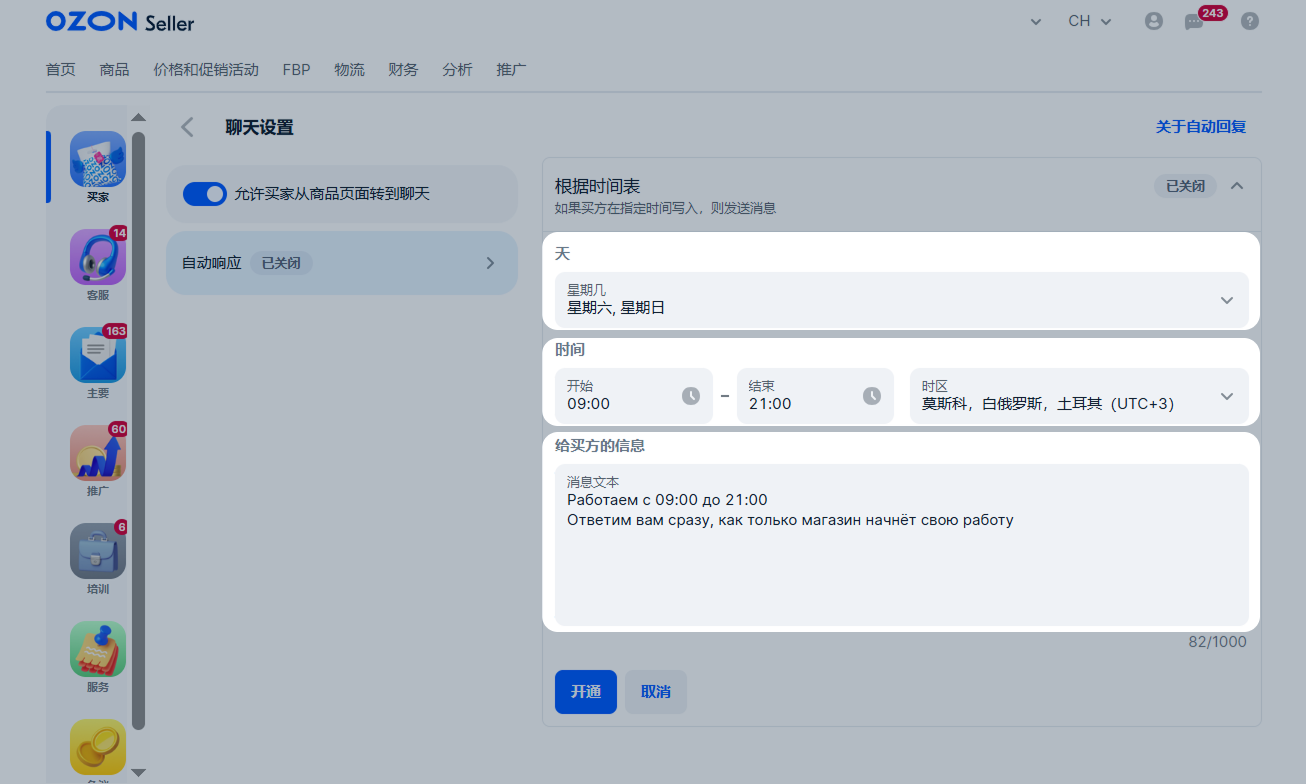Open the 买家 (Buyers) chat sidebar icon
The image size is (1306, 784).
[x=98, y=160]
